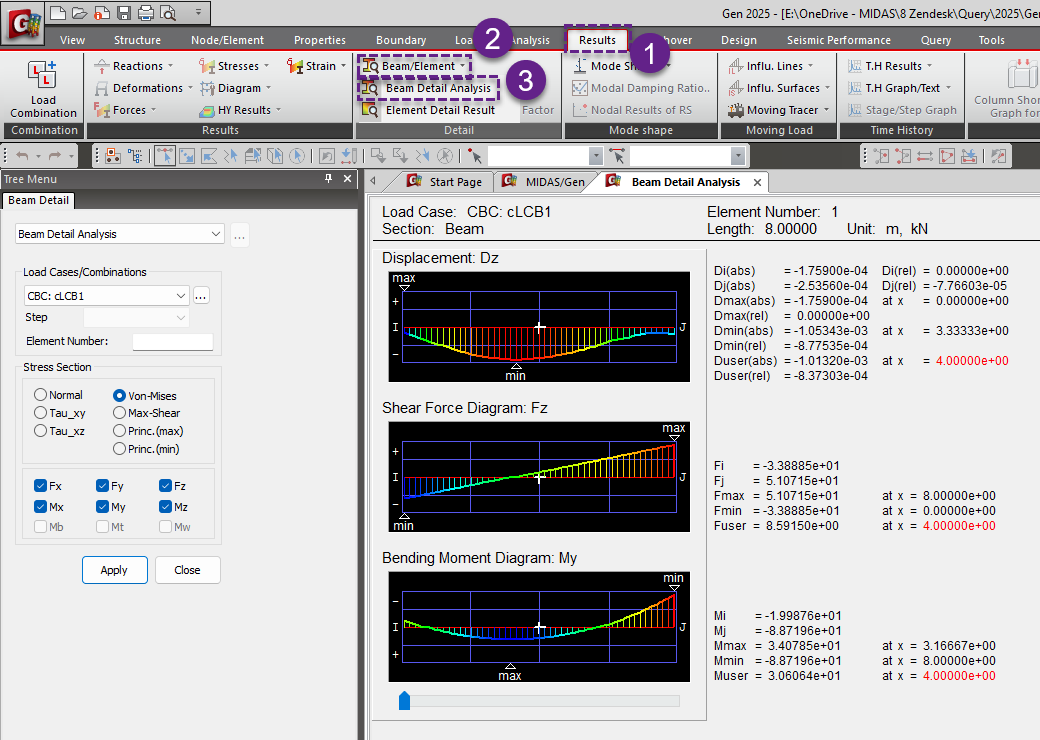
Task: Click the Close button in Beam Detail panel
Action: pos(188,570)
